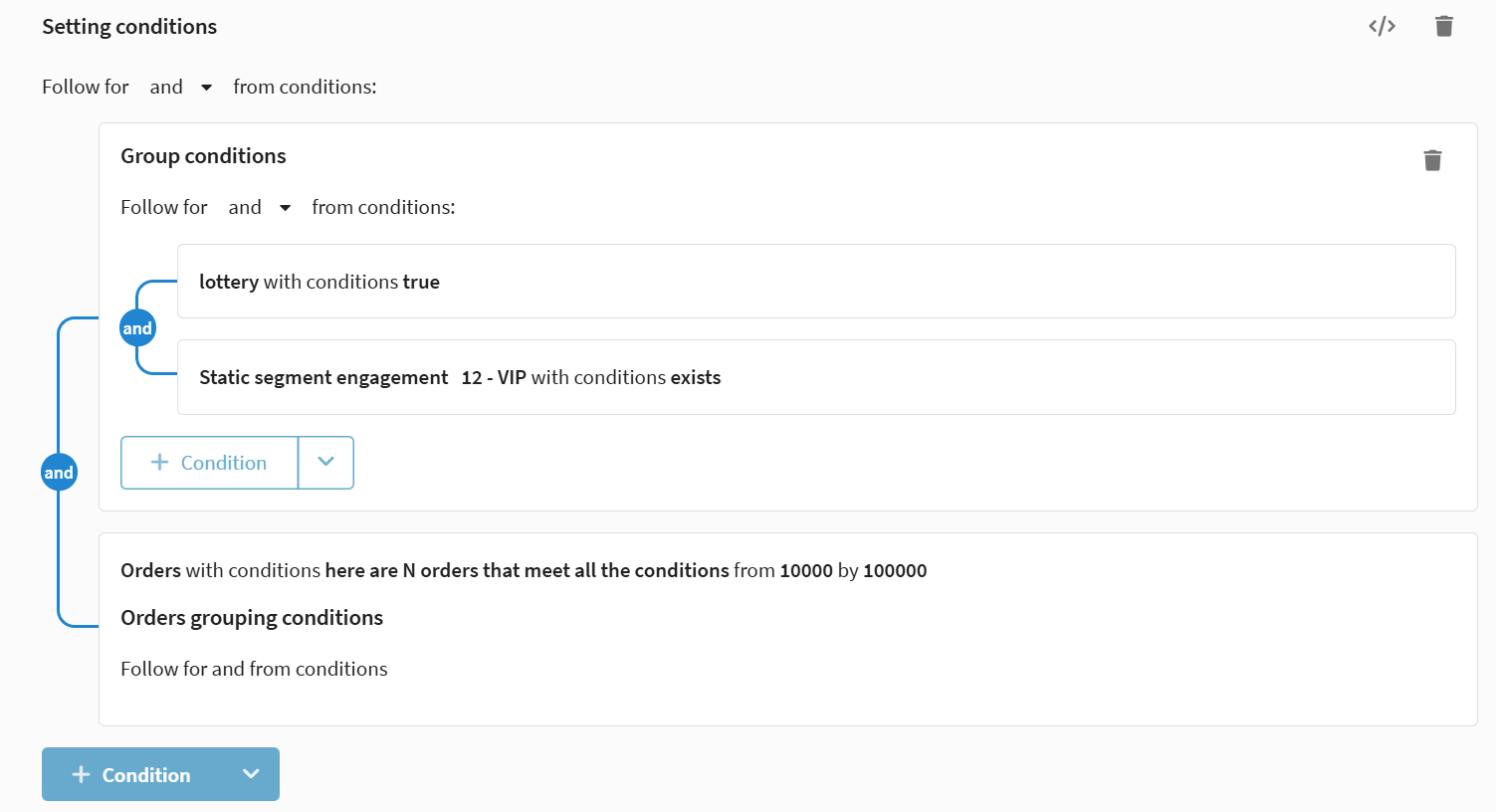Screen dimensions: 1496x812
Task: Delete Setting conditions with the top trash icon
Action: click(1443, 26)
